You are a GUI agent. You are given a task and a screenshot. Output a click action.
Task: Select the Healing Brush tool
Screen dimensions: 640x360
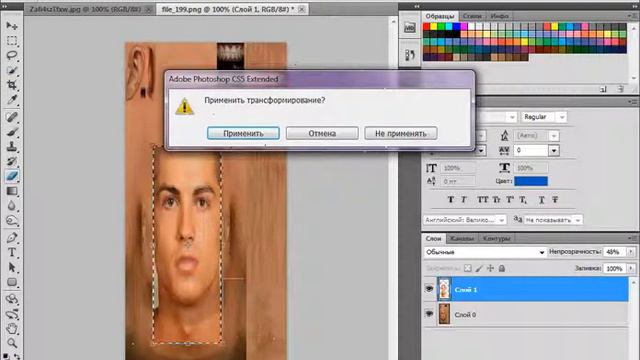tap(11, 118)
